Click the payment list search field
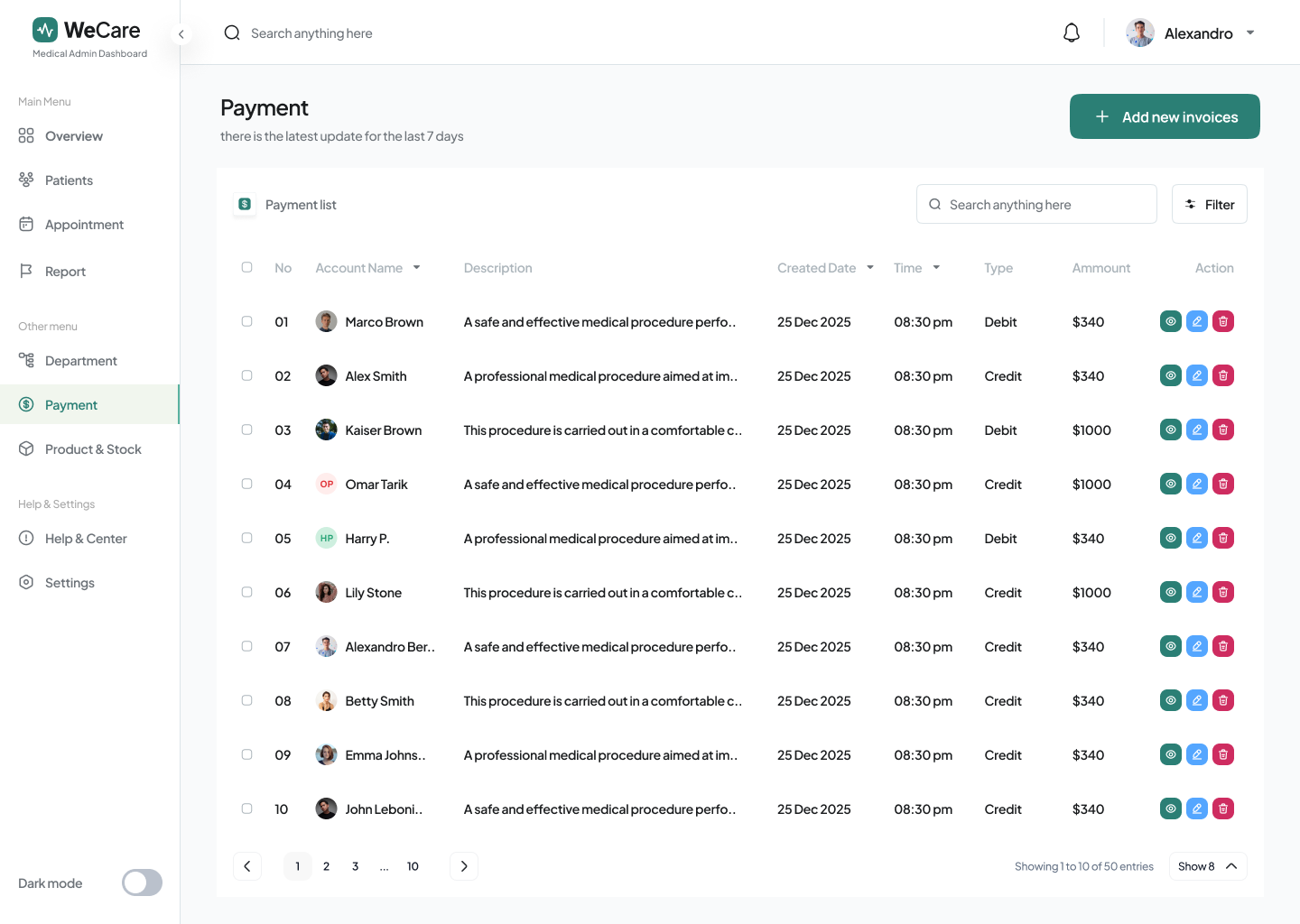This screenshot has height=924, width=1300. (x=1036, y=204)
